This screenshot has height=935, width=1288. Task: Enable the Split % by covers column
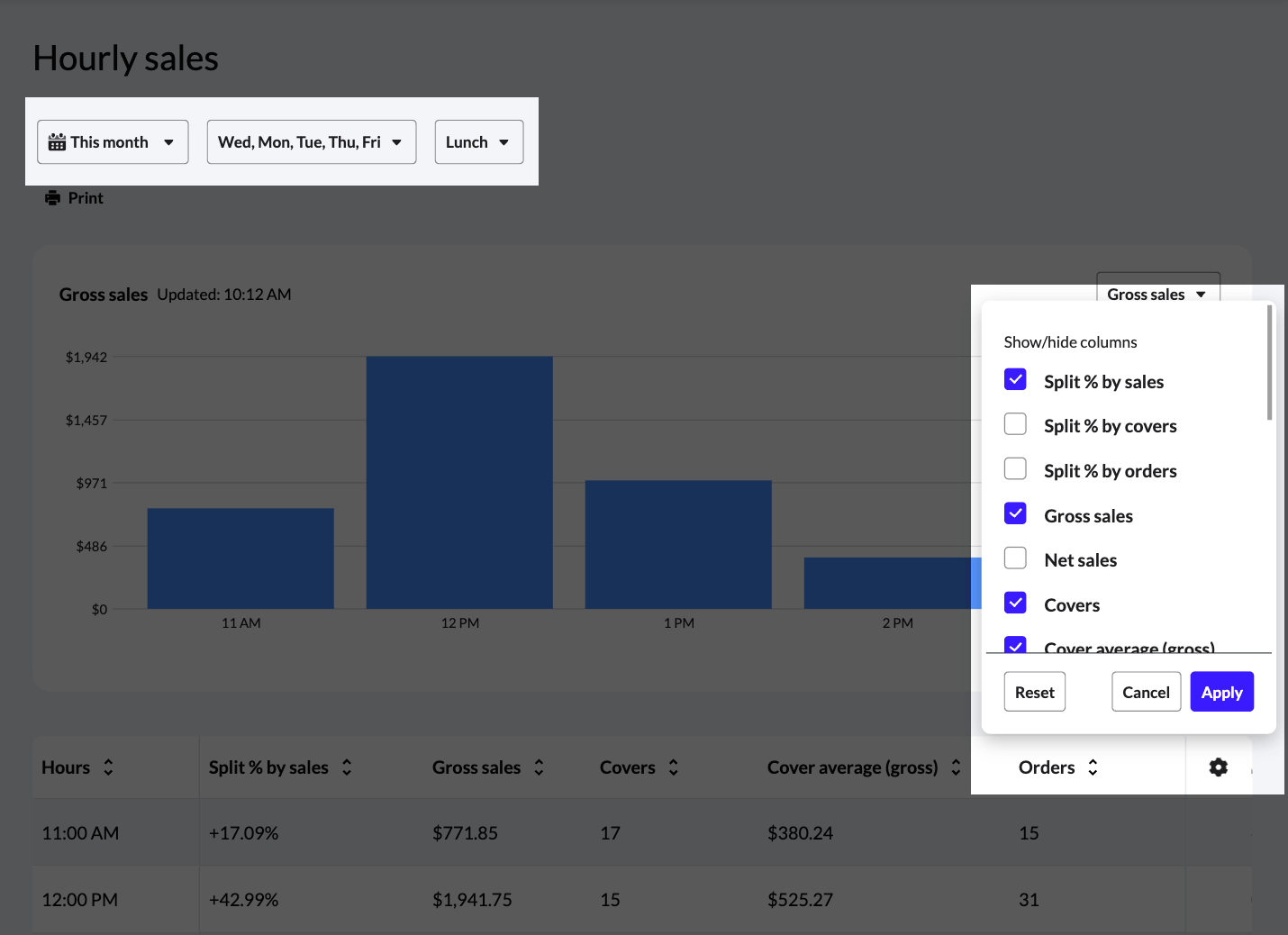[x=1015, y=424]
